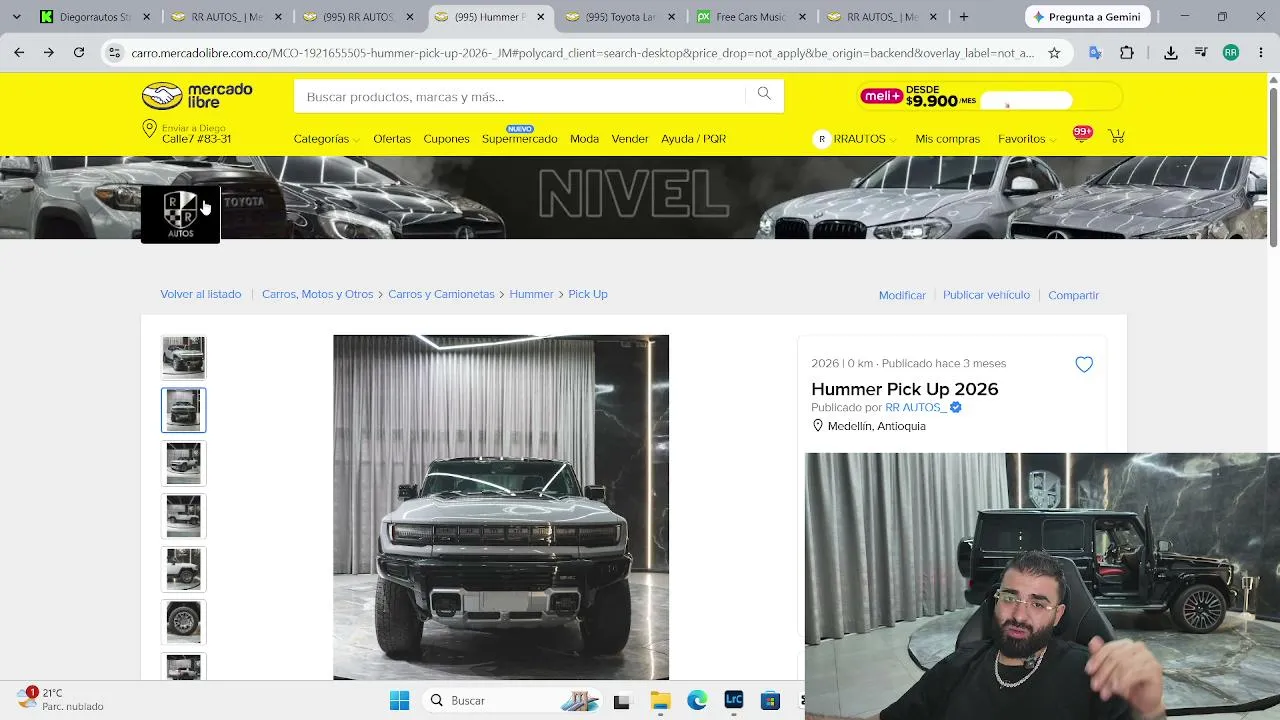Open Carros y Camionetas breadcrumb
The height and width of the screenshot is (720, 1280).
click(441, 294)
